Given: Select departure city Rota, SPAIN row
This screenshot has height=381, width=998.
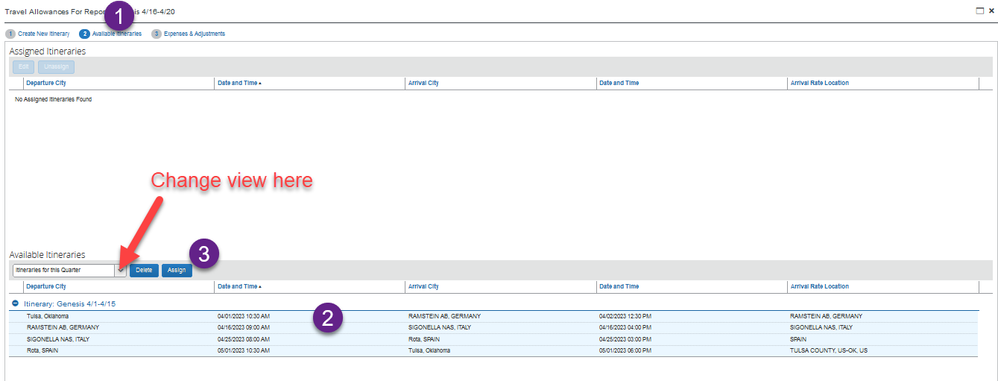Looking at the screenshot, I should [43, 351].
